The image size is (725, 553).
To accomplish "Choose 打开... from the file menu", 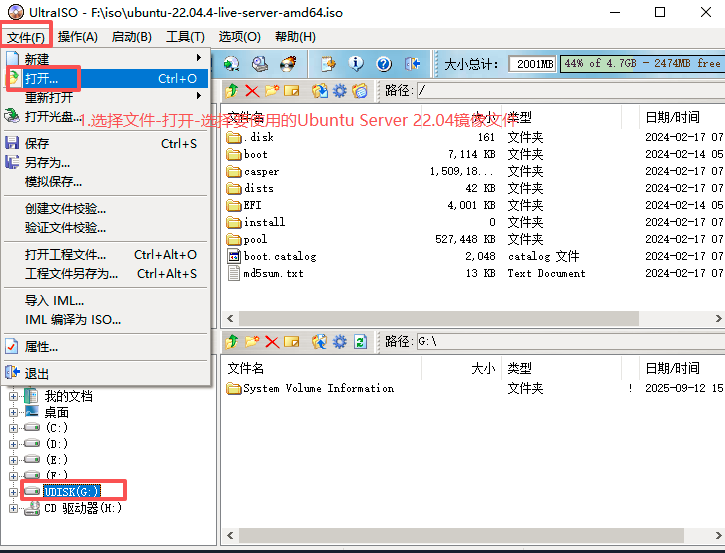I will (106, 78).
